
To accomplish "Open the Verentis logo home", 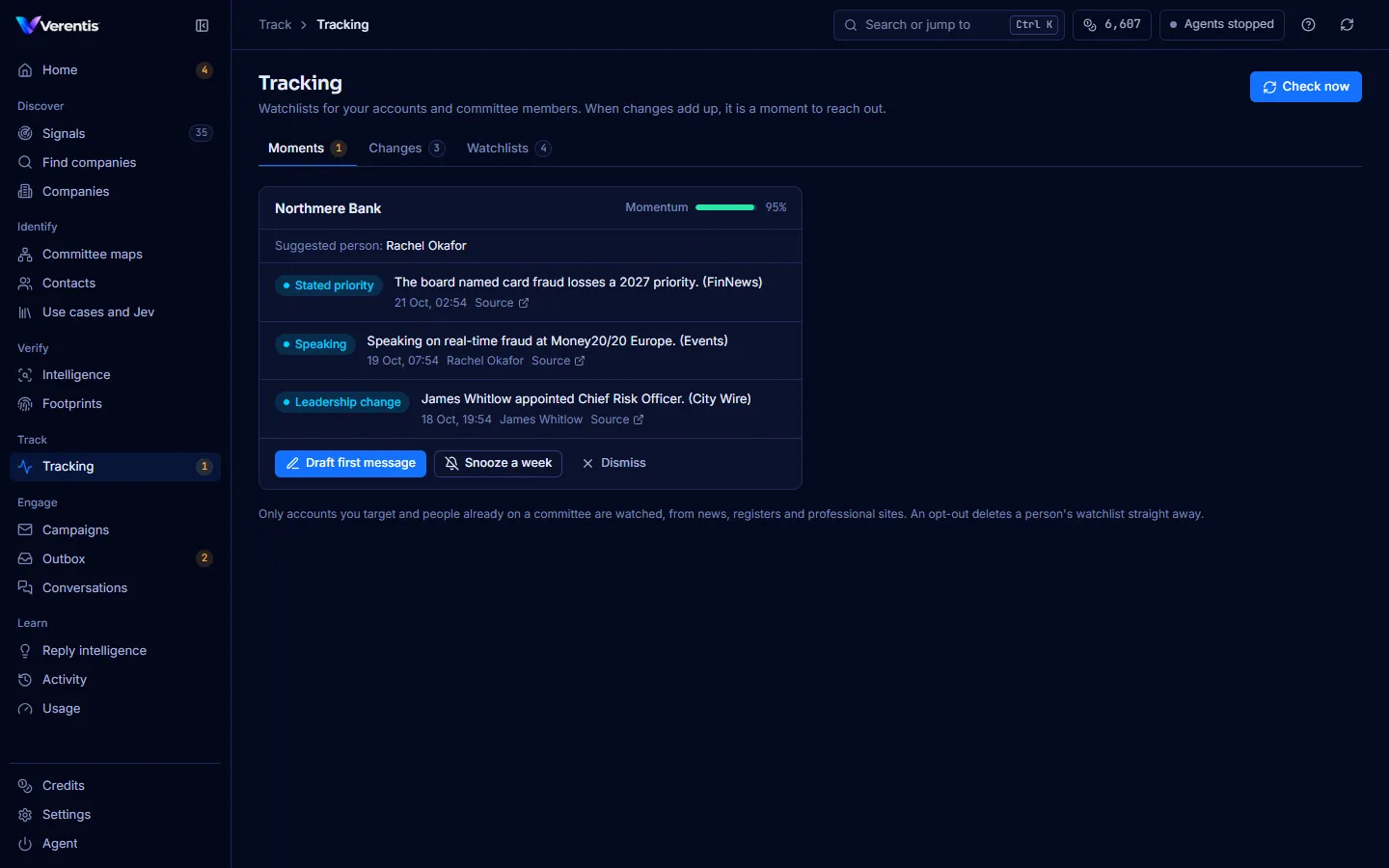I will (x=58, y=25).
